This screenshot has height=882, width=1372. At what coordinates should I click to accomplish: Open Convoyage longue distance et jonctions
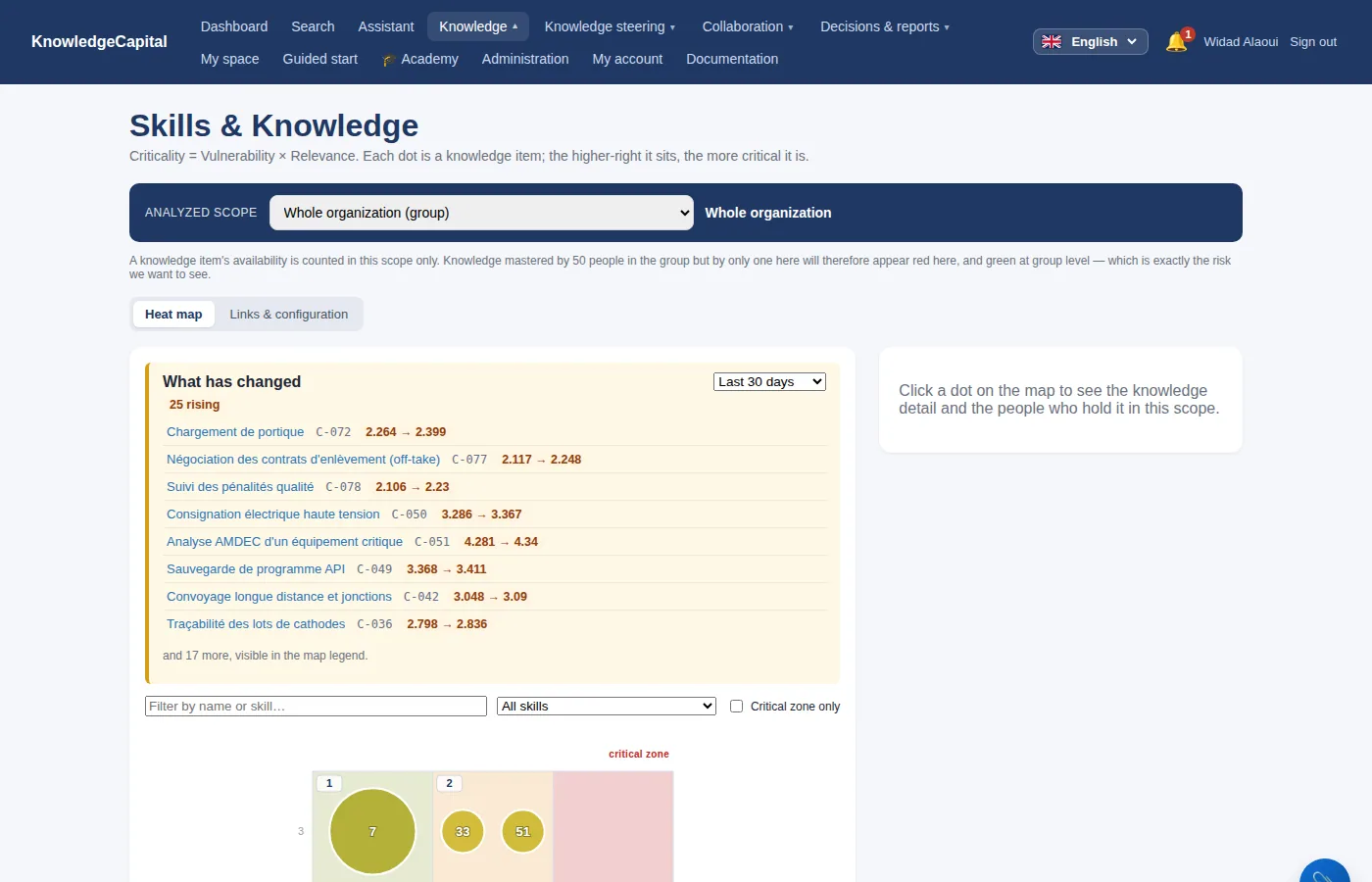279,597
